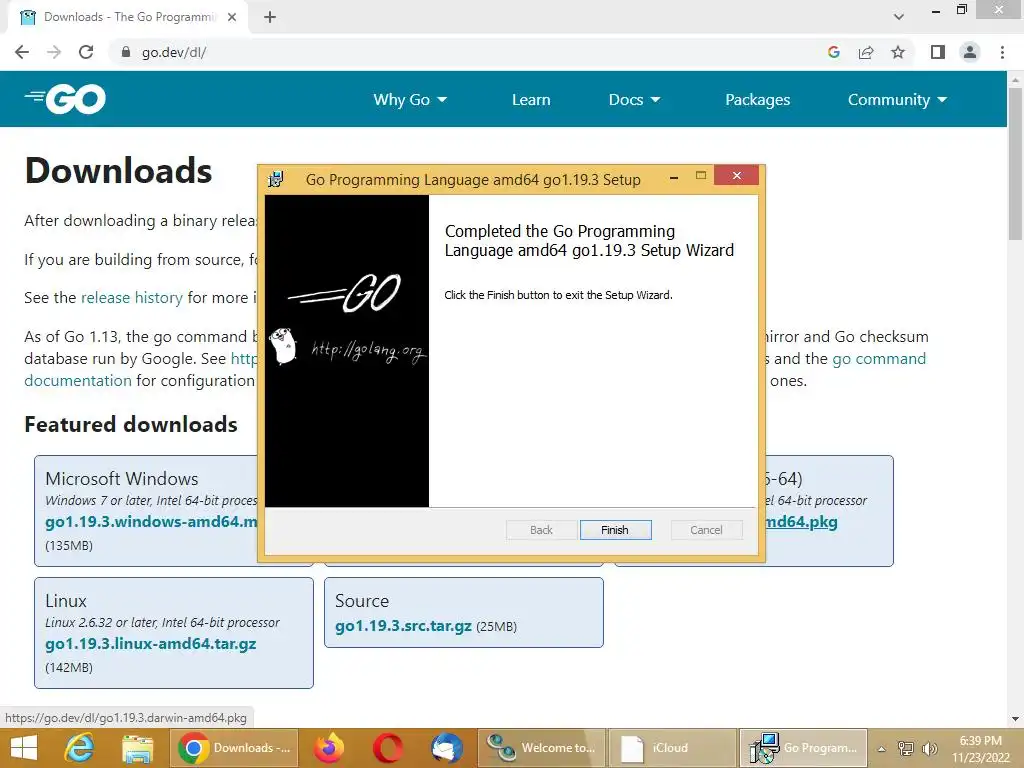
Task: Close the Downloads browser tab
Action: point(232,17)
